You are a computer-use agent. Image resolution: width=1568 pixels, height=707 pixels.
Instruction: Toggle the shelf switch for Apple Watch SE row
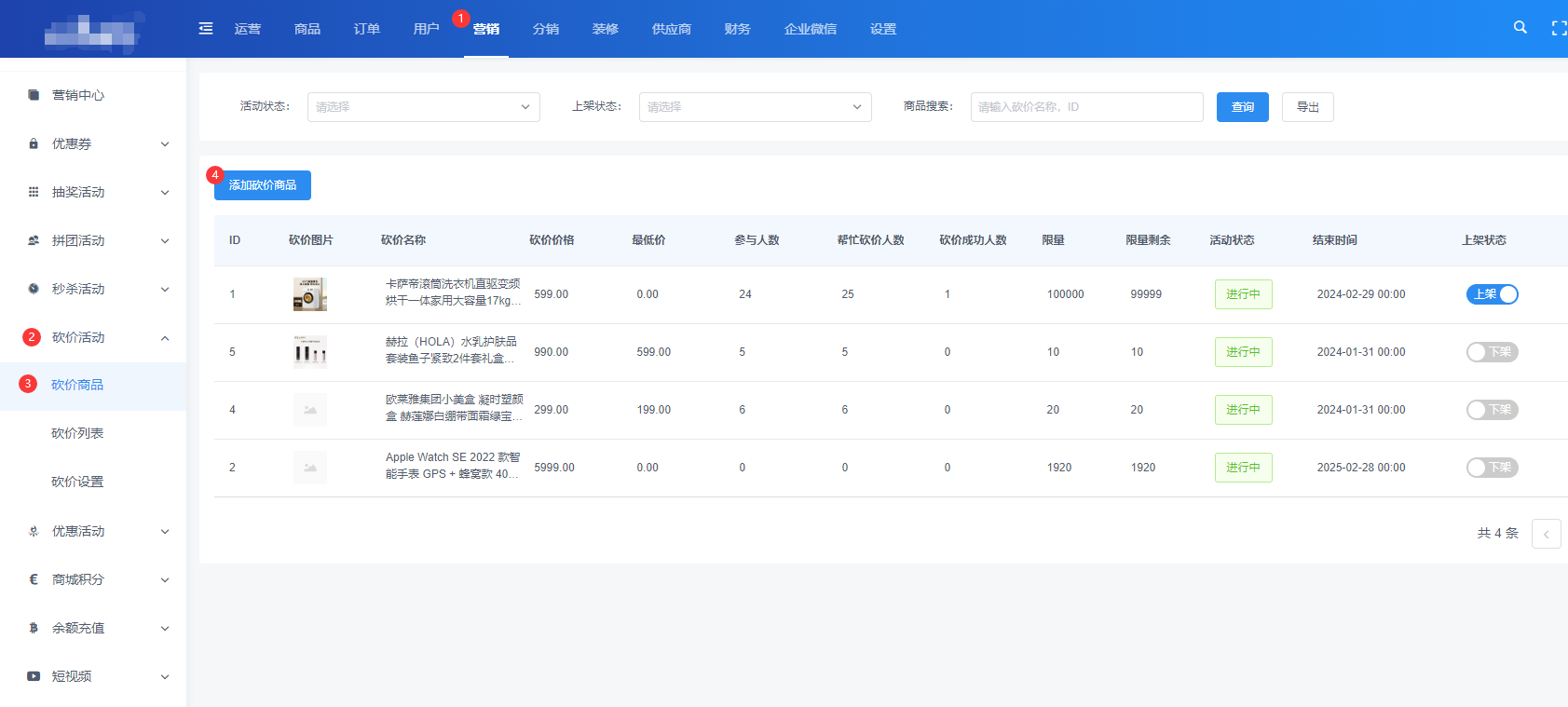(1492, 468)
